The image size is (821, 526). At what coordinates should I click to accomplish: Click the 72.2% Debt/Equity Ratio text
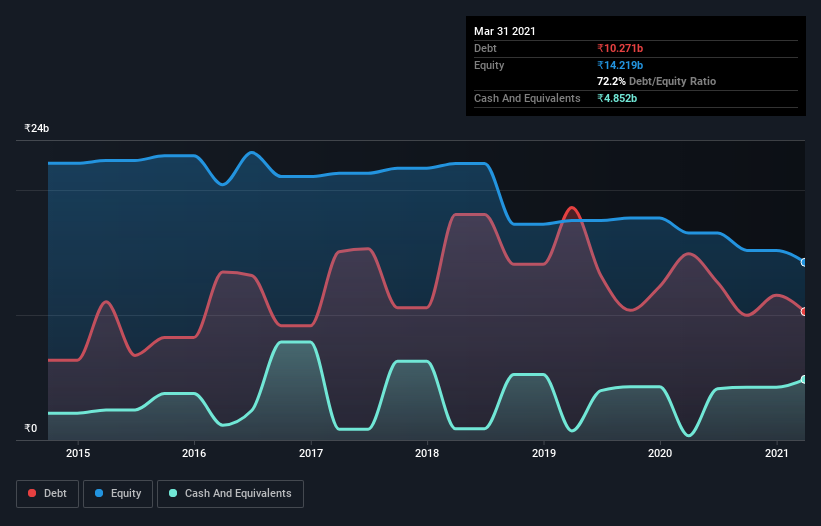click(657, 81)
